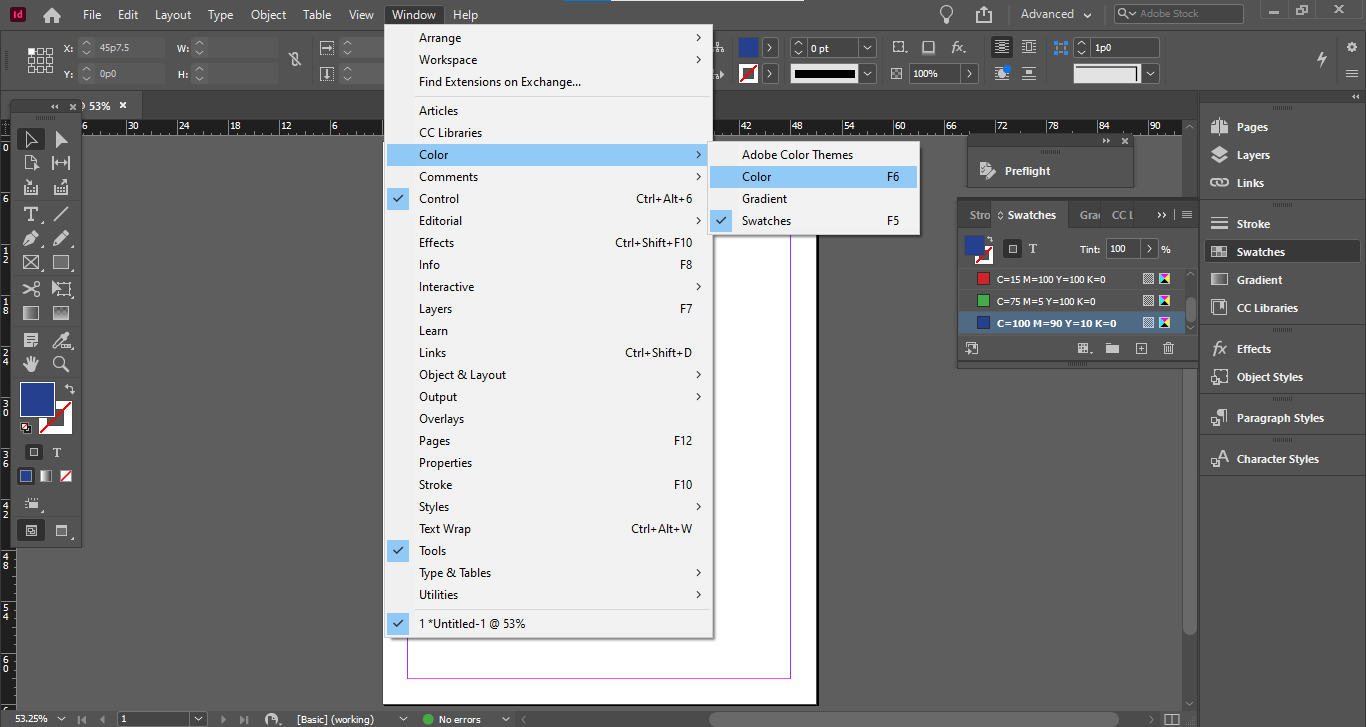This screenshot has width=1366, height=727.
Task: Open the Advanced workspace dropdown
Action: pos(1056,14)
